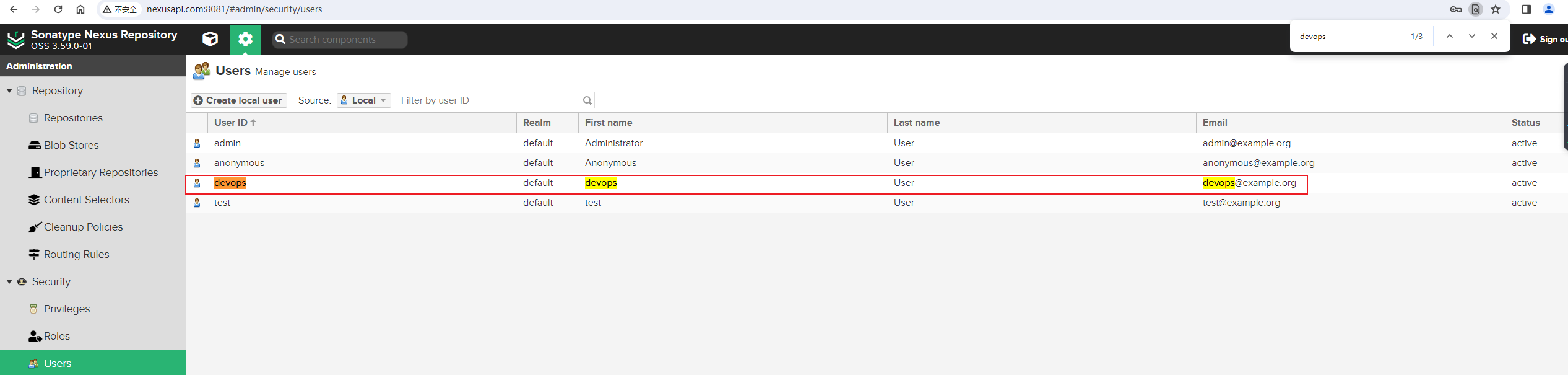Open the Source Local dropdown
Screen dimensions: 1568x375
click(x=364, y=100)
